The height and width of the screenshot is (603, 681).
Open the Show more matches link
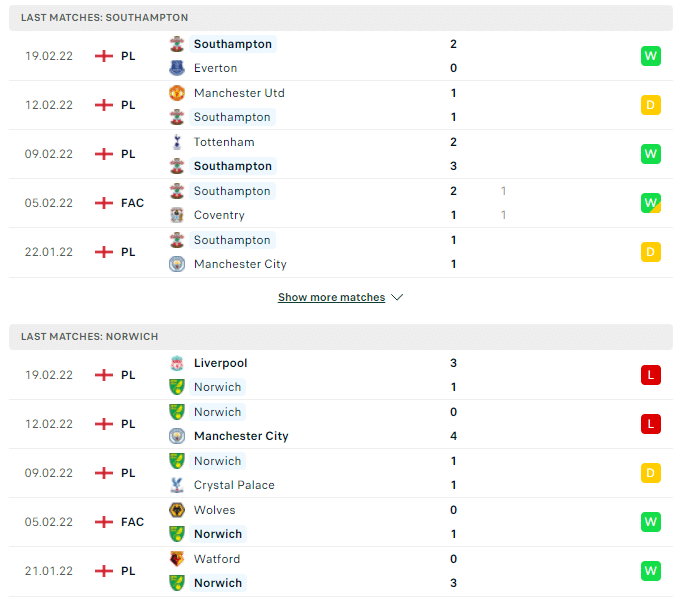[331, 297]
